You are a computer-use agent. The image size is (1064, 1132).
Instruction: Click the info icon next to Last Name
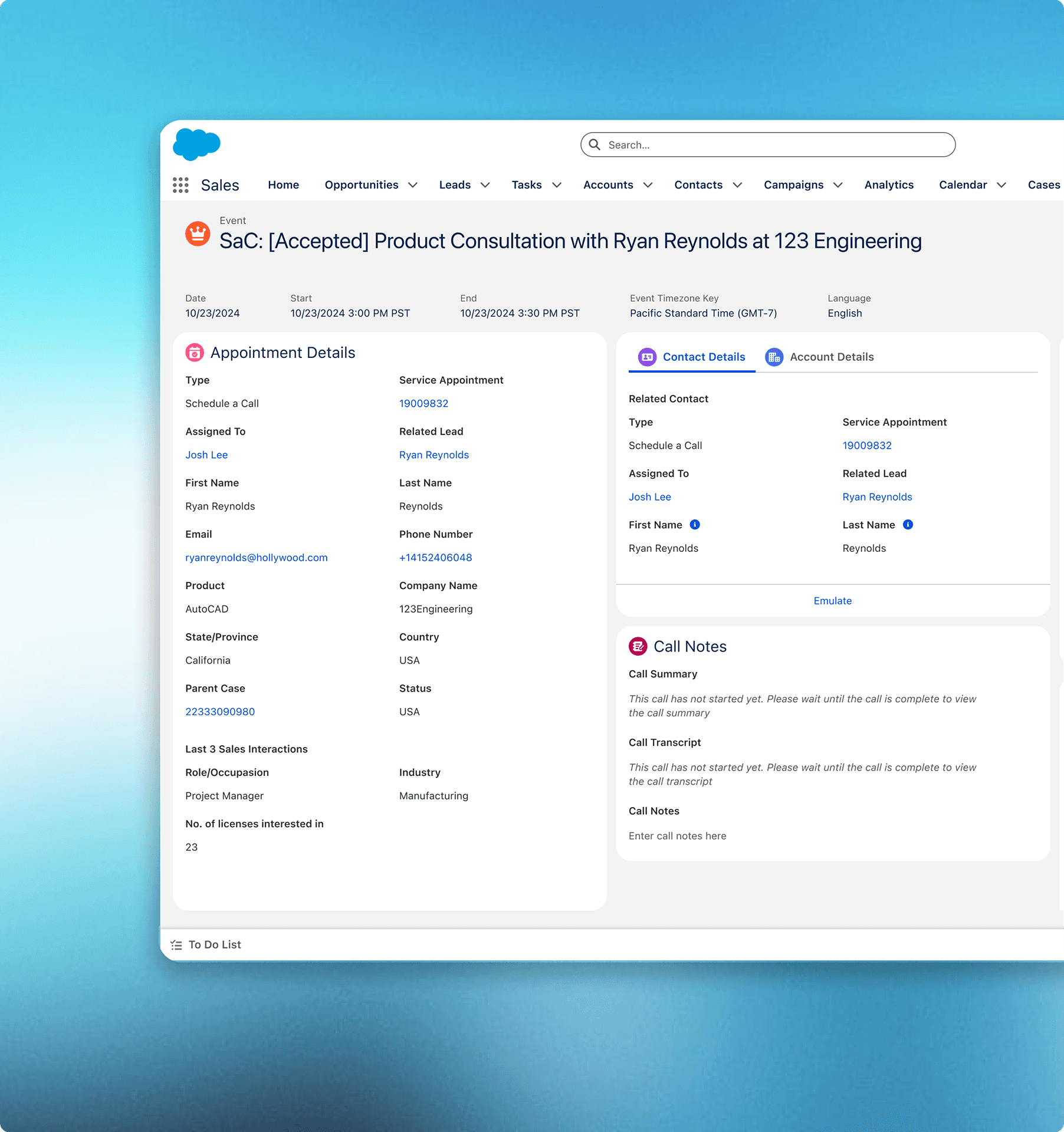point(908,525)
